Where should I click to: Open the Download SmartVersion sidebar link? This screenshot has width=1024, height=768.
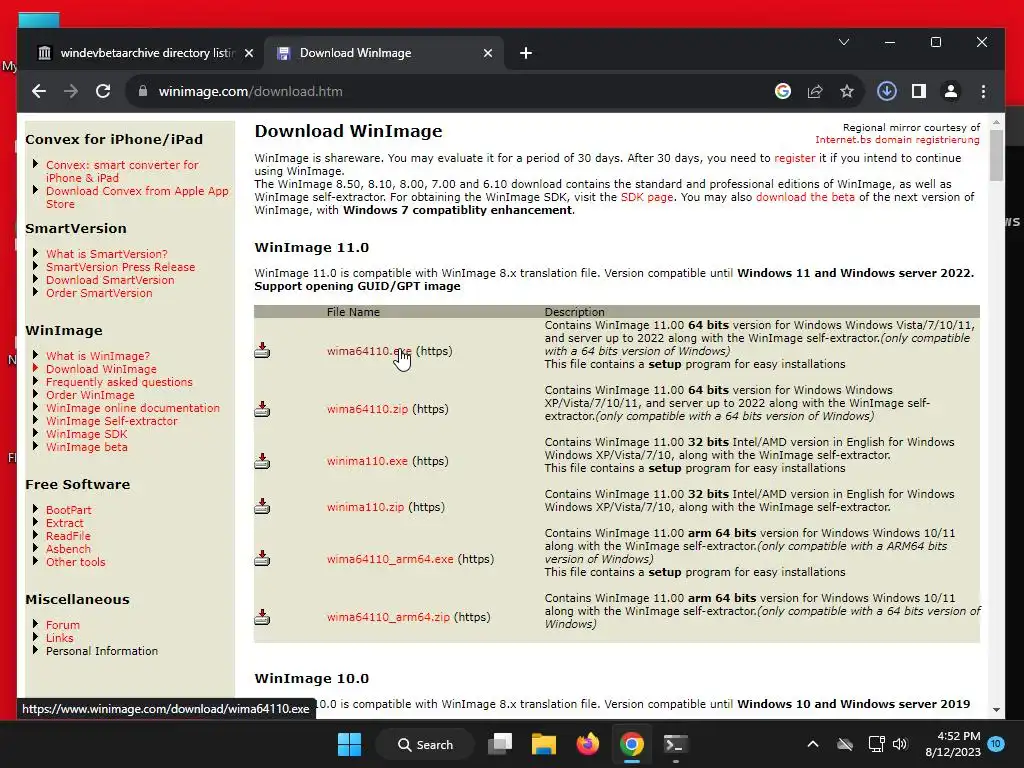click(110, 280)
